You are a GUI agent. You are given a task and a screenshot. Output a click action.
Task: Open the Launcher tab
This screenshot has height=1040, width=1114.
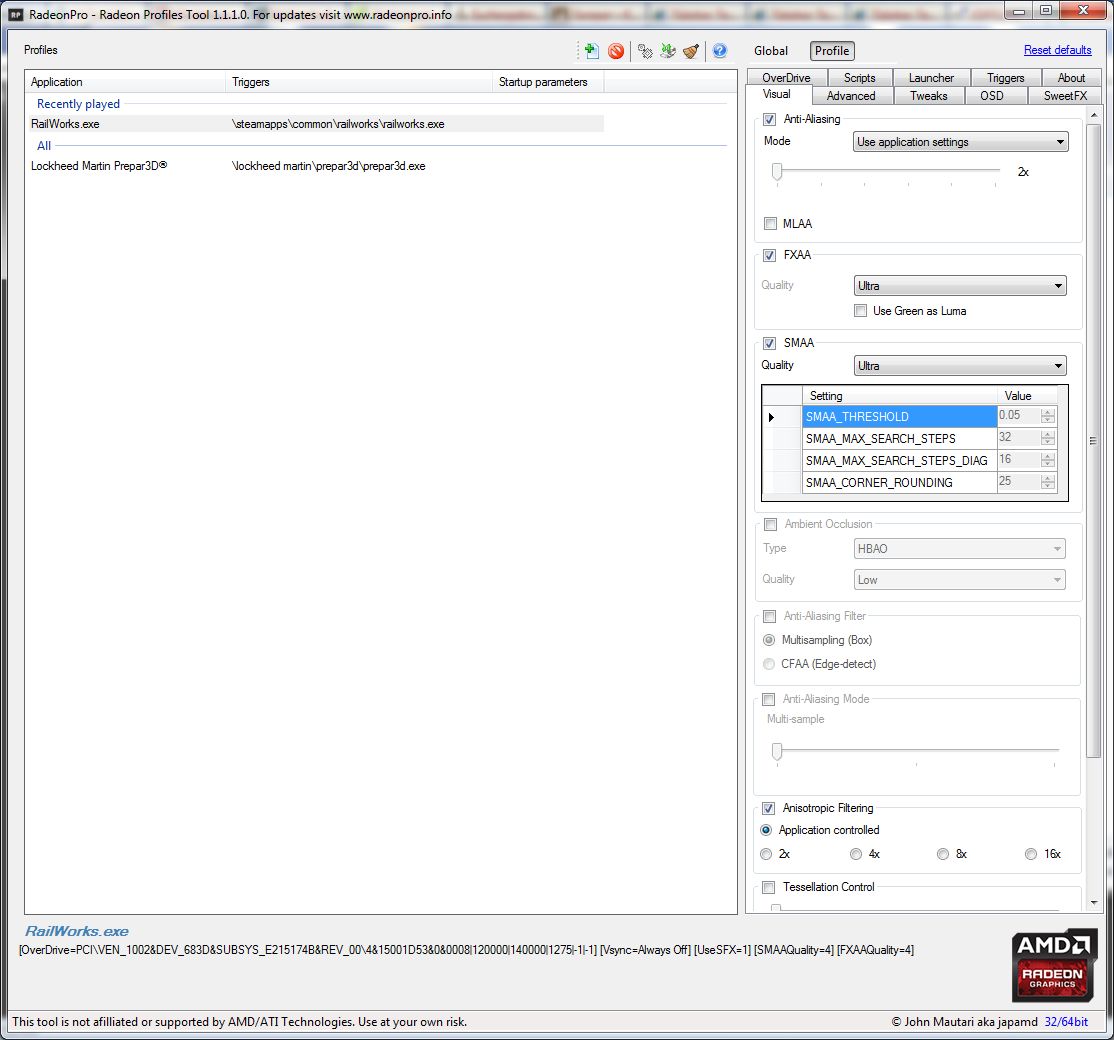coord(931,78)
